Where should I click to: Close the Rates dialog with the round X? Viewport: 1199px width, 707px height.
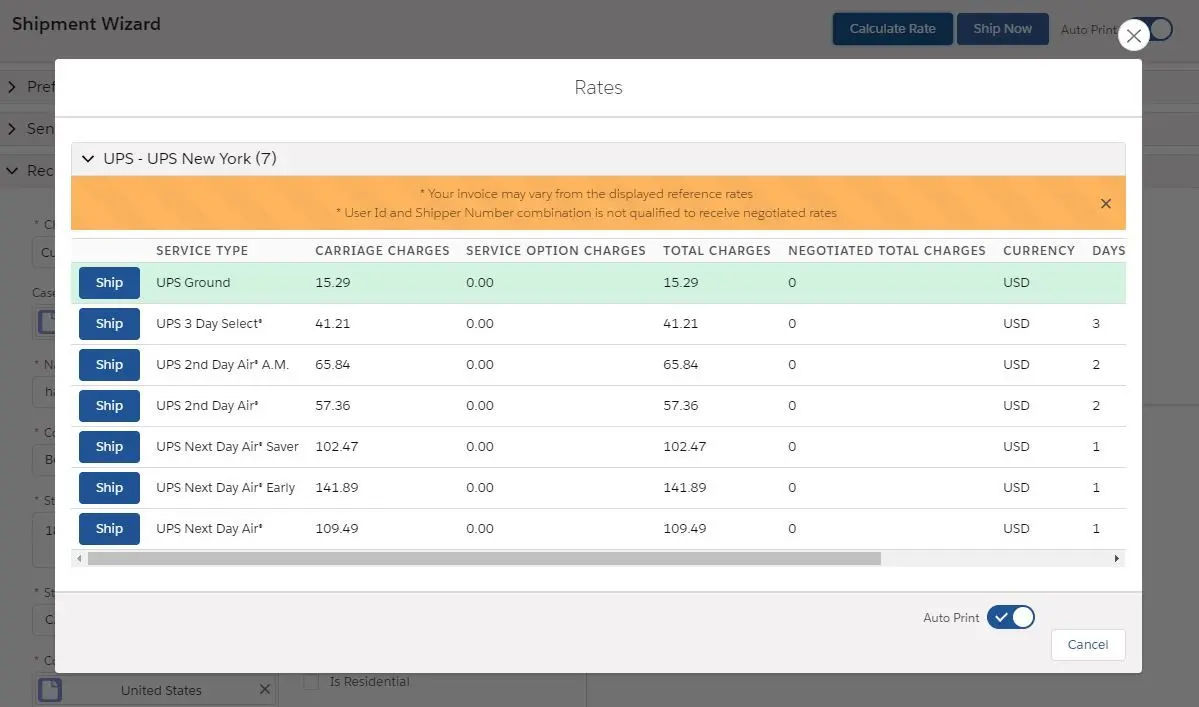point(1133,35)
